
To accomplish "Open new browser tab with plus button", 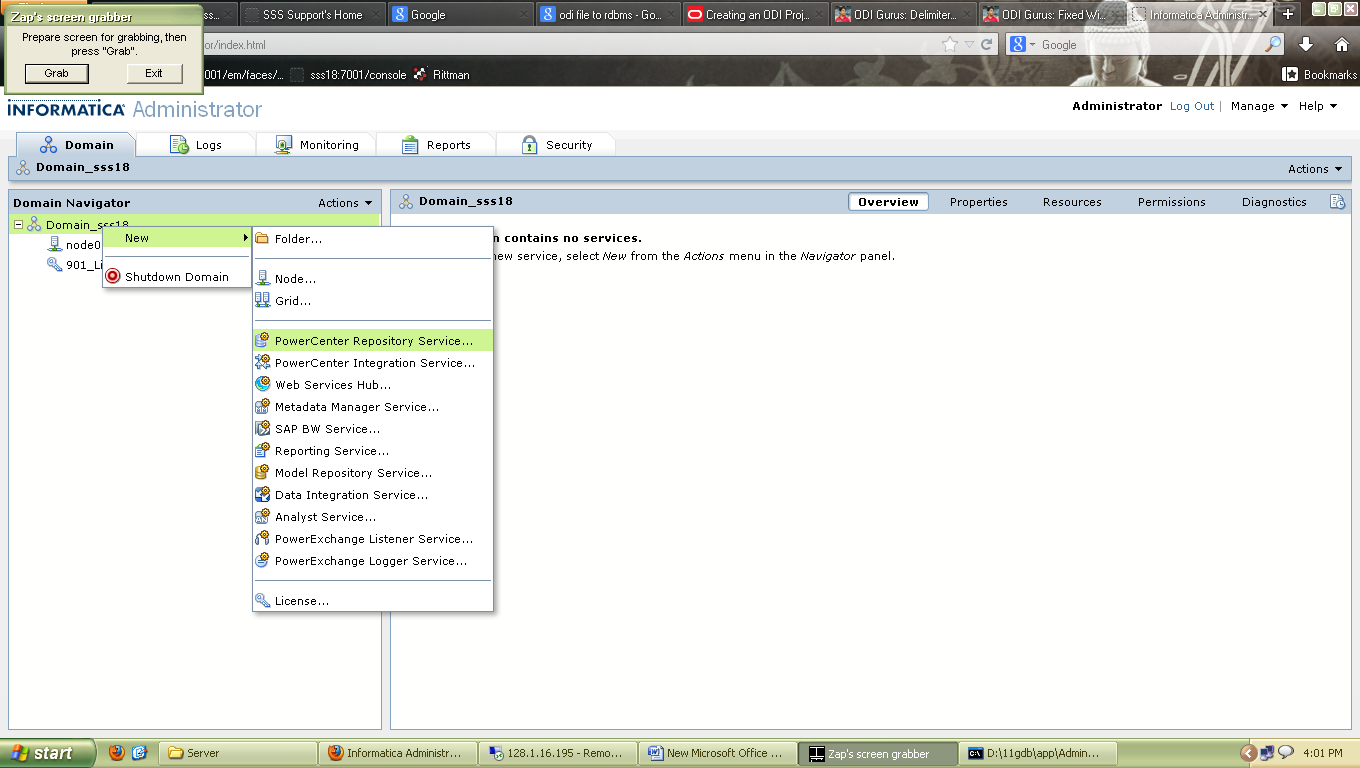I will 1288,14.
